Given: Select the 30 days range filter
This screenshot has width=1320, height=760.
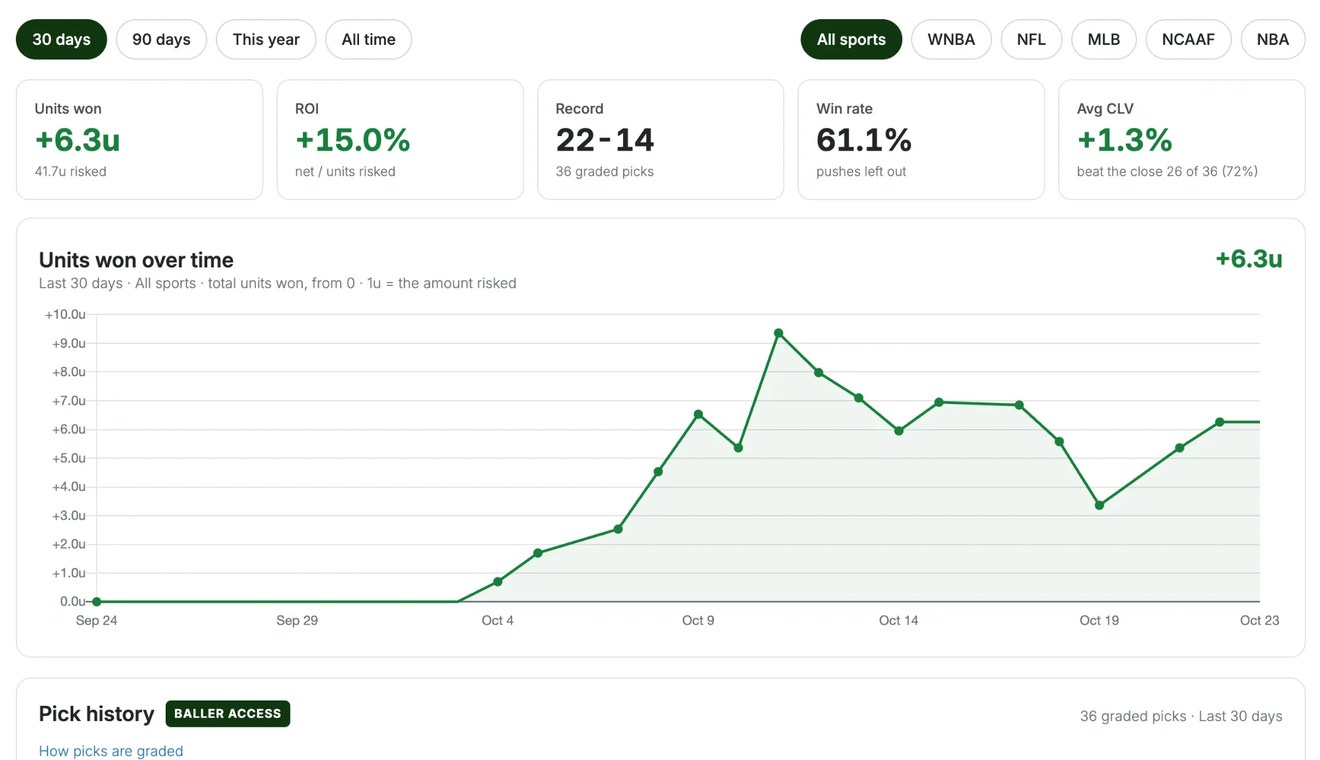Looking at the screenshot, I should coord(61,39).
